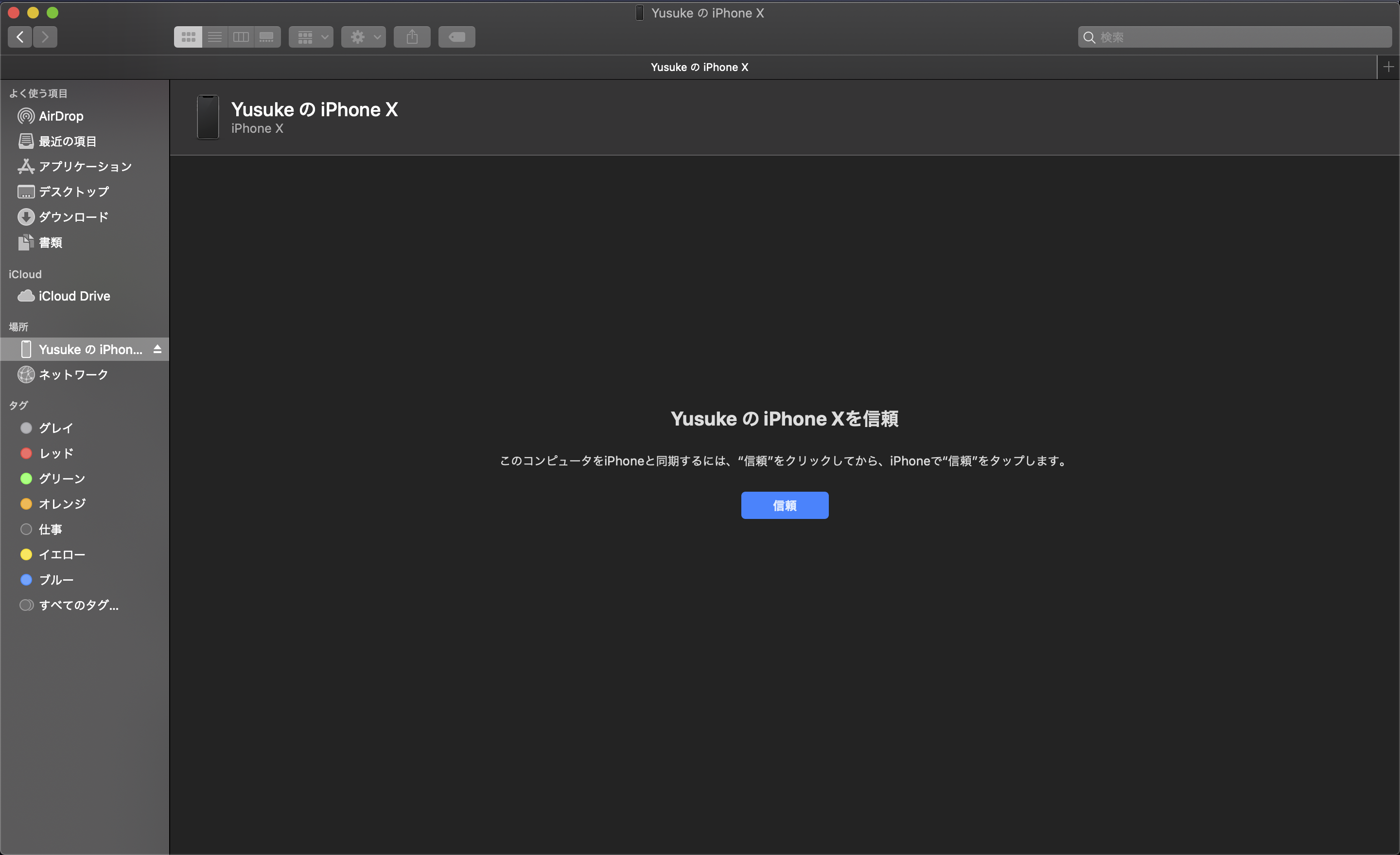Select the イエロー tag

click(85, 554)
